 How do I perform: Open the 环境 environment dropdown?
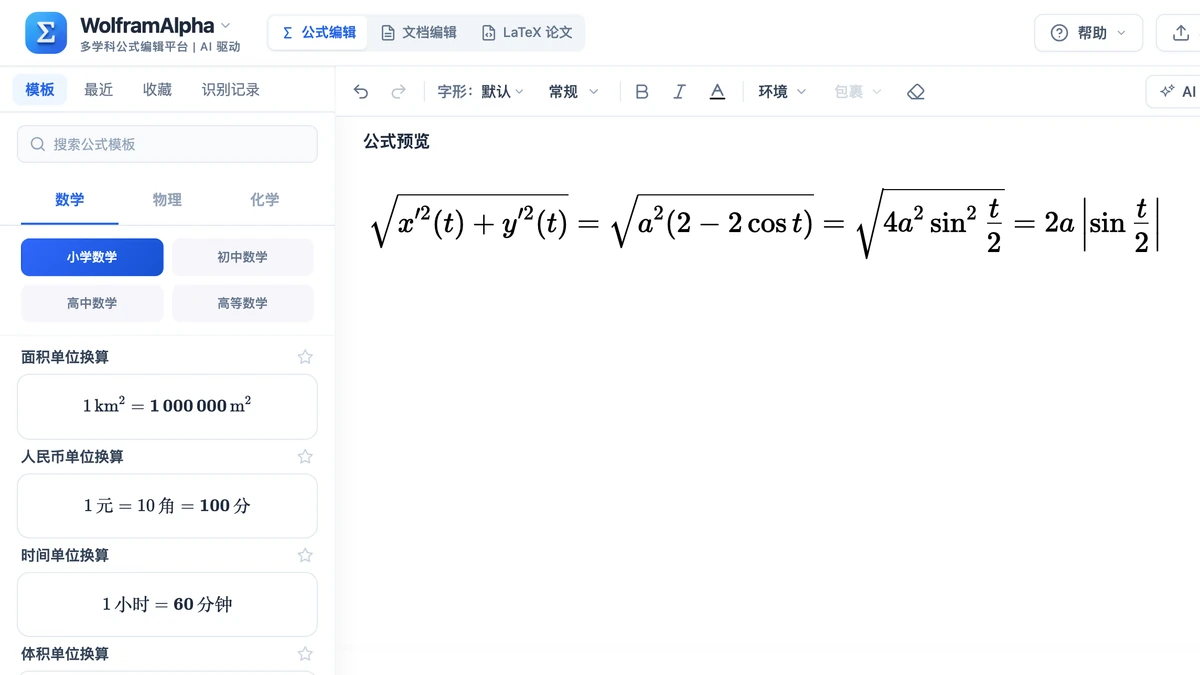click(x=782, y=92)
